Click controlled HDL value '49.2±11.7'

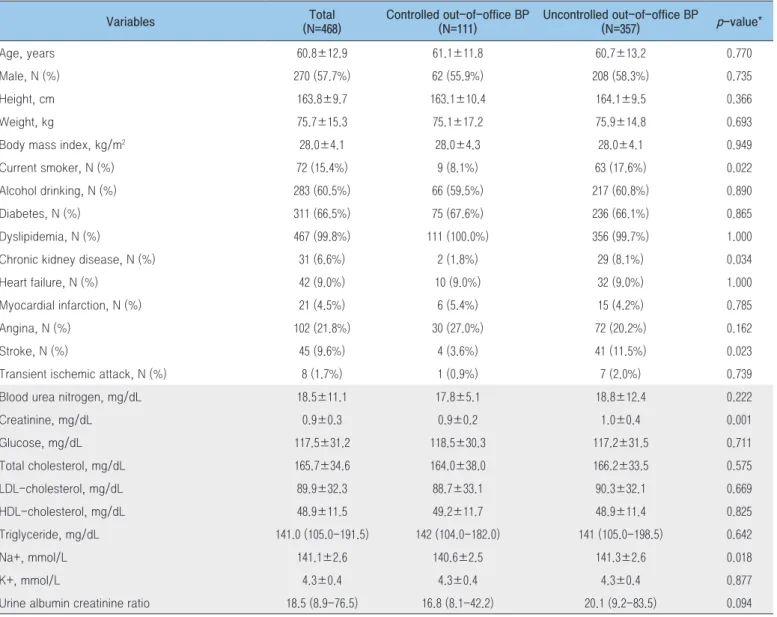pos(457,512)
